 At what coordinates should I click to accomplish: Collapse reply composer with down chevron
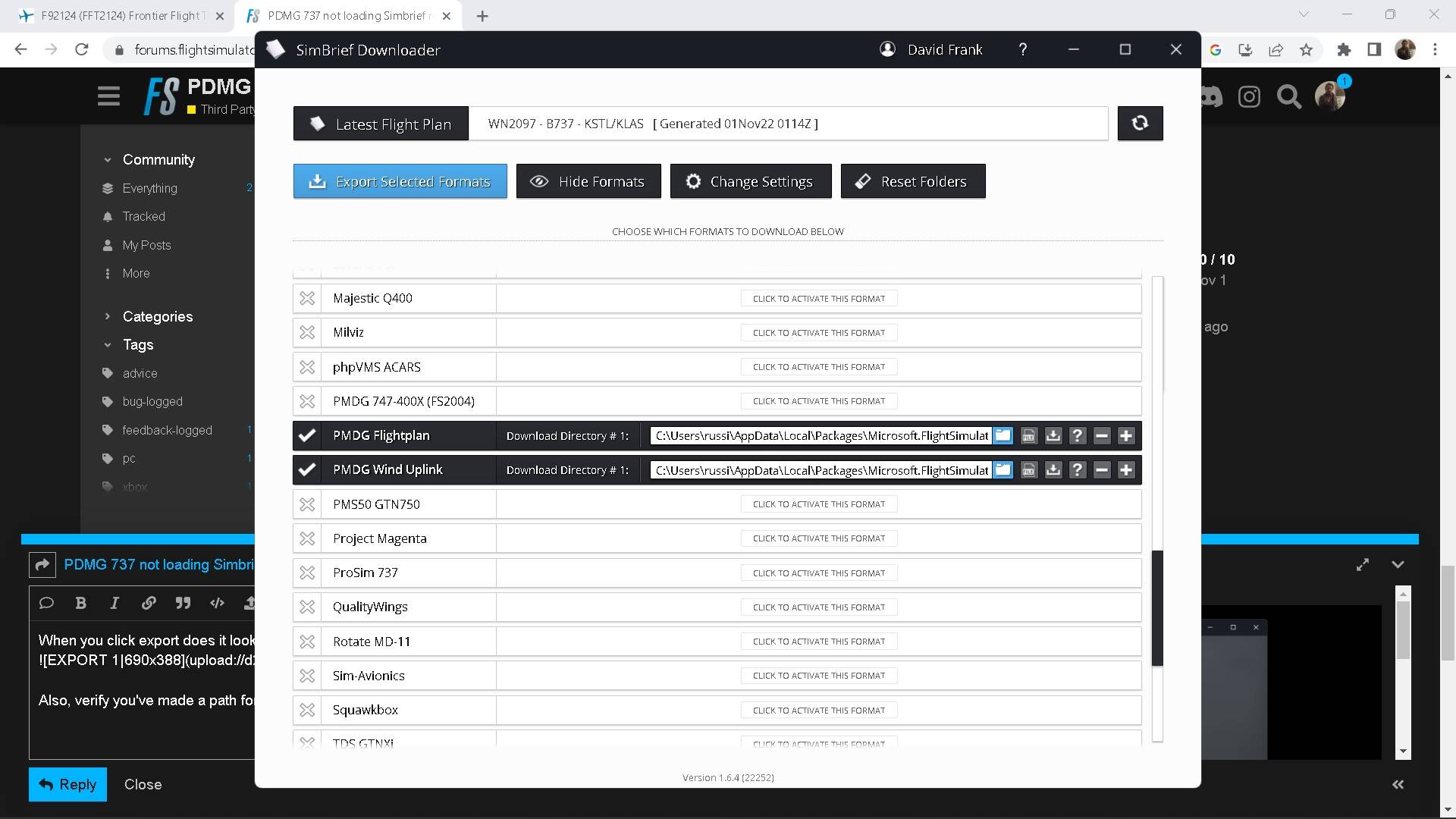pyautogui.click(x=1398, y=564)
